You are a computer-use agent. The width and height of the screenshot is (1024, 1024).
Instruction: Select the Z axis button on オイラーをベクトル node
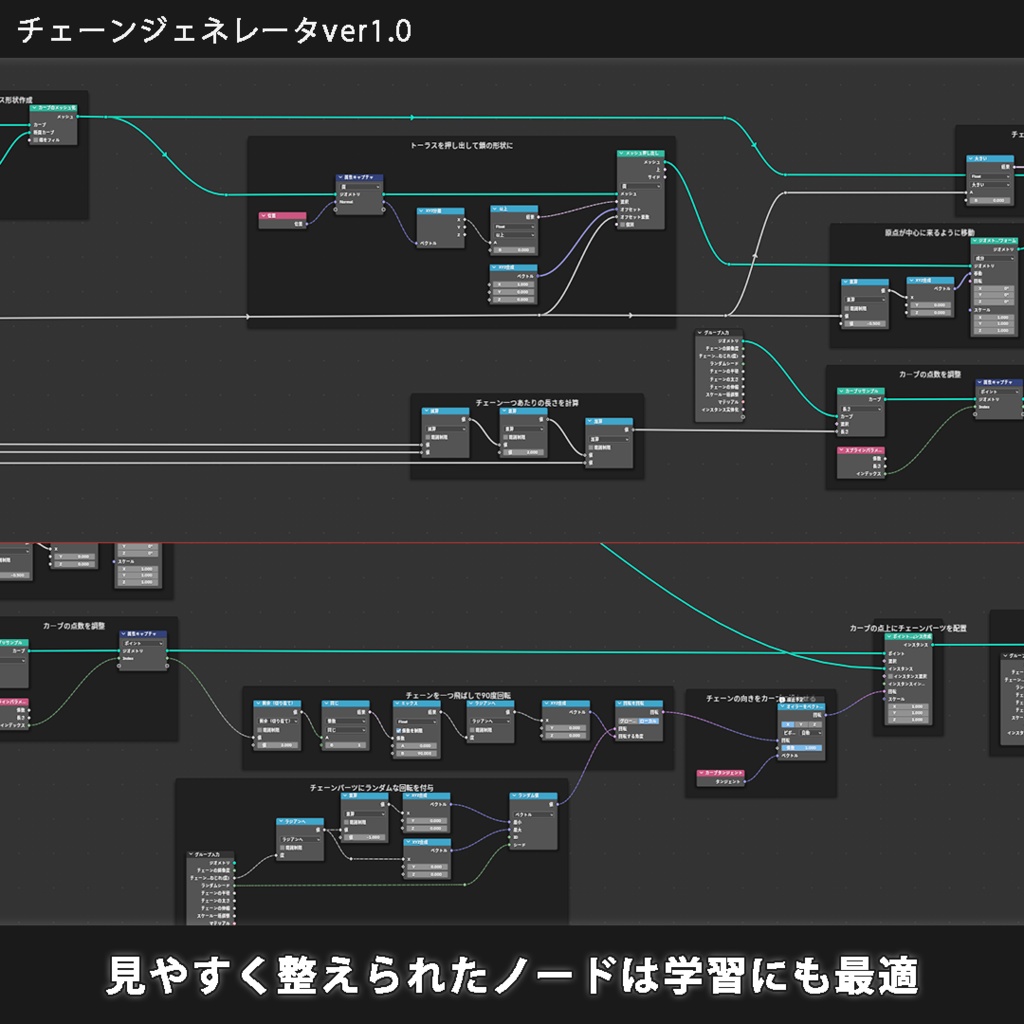(814, 724)
